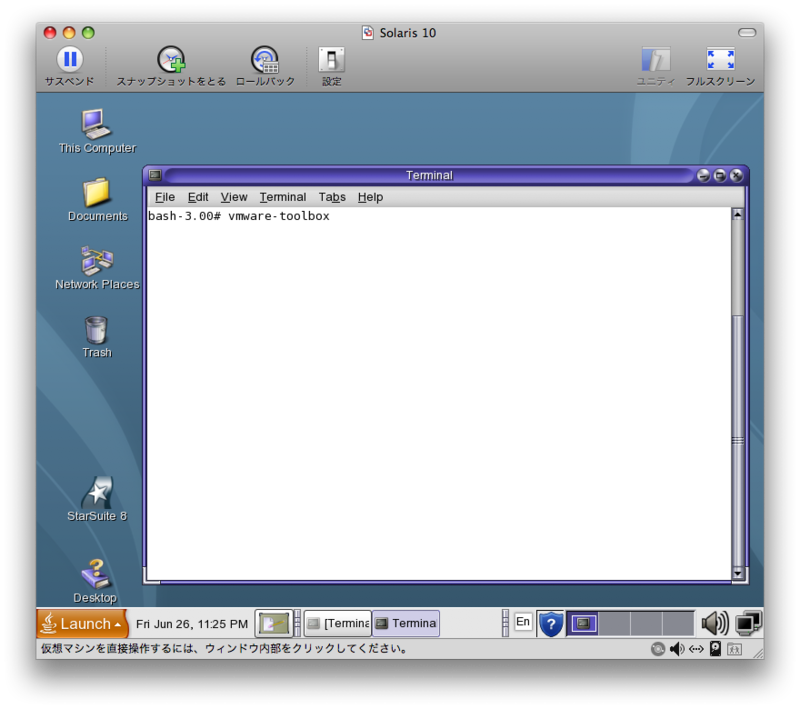Open the Tabs menu in Terminal
Screen dimensions: 800x709
[332, 197]
